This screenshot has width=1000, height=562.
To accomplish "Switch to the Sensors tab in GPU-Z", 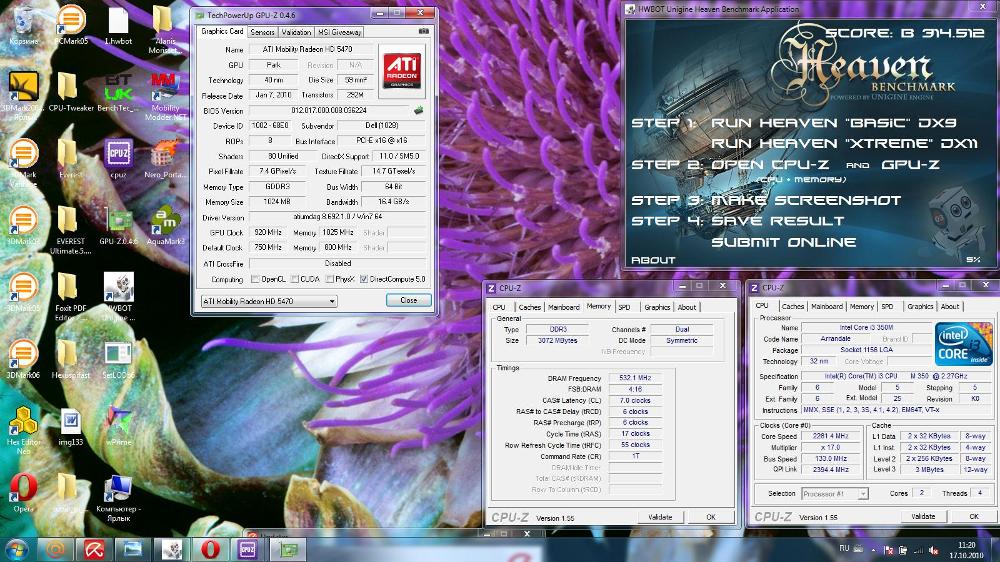I will [x=262, y=32].
